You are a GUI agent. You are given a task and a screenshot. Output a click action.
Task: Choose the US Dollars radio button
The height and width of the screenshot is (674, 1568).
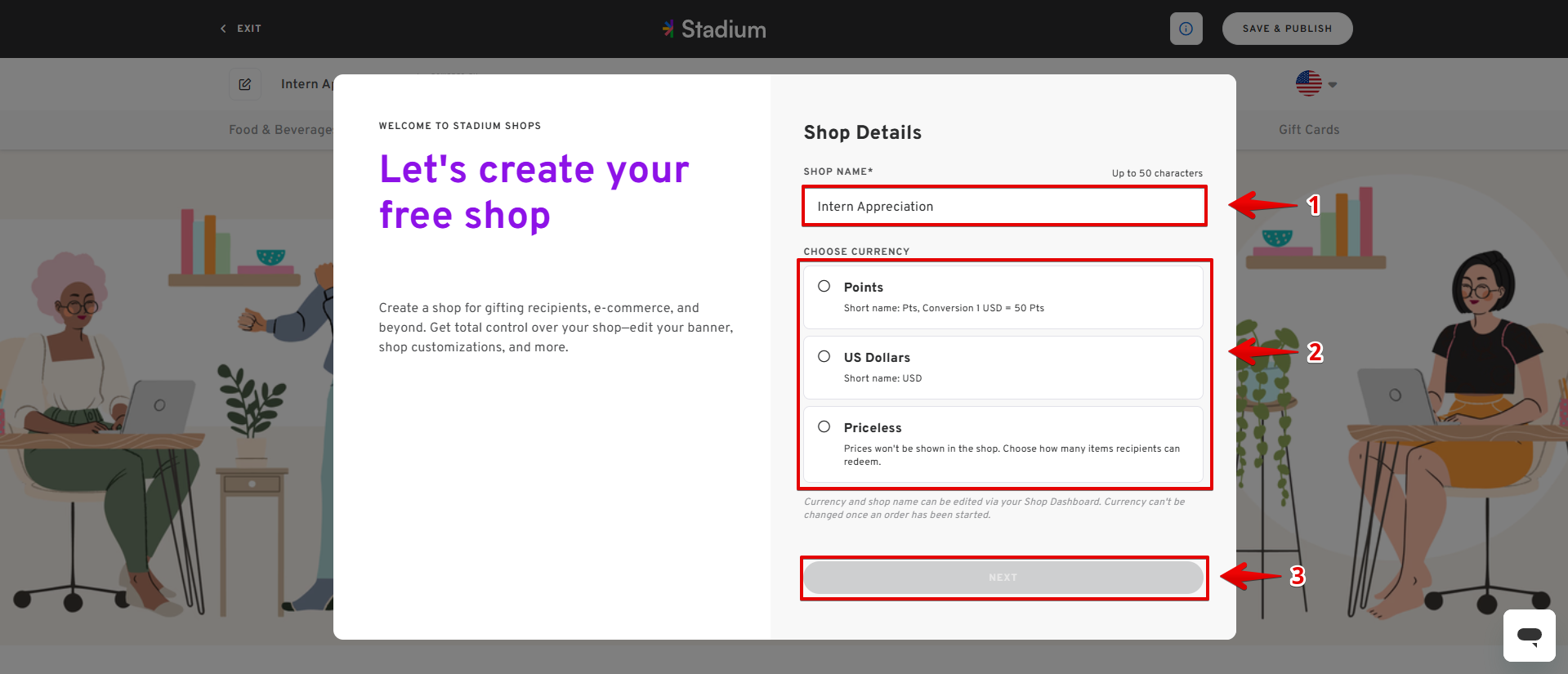(824, 357)
